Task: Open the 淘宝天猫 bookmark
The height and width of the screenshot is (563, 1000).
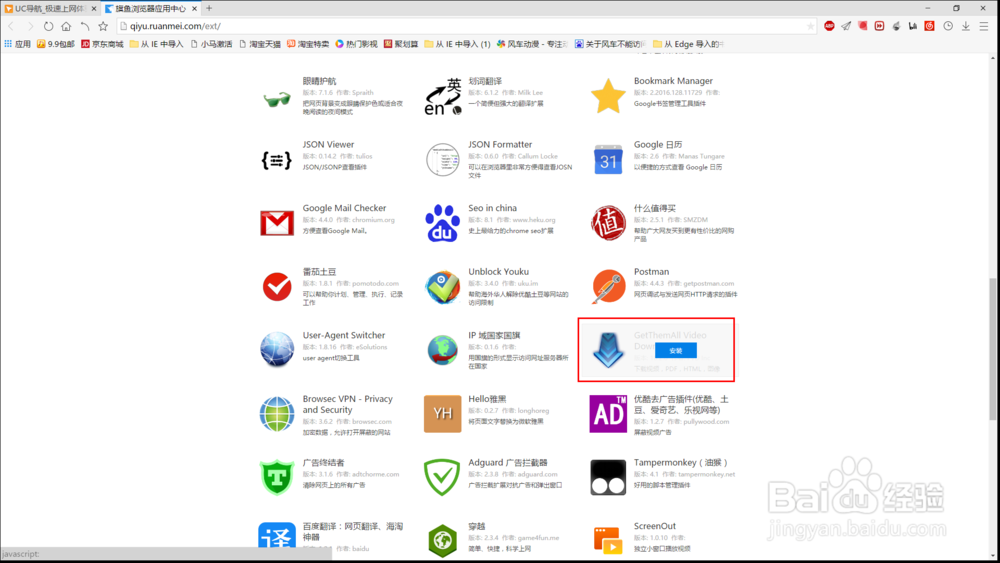Action: (x=260, y=44)
